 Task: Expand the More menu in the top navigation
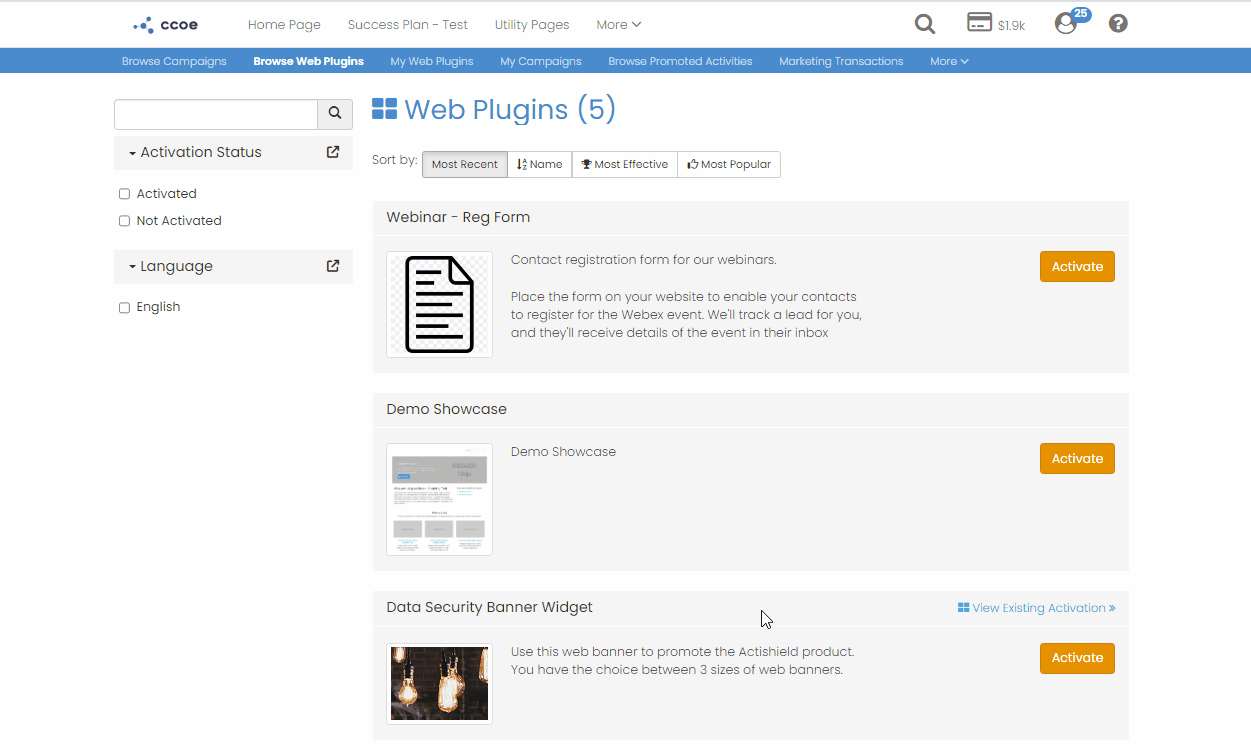(x=618, y=24)
